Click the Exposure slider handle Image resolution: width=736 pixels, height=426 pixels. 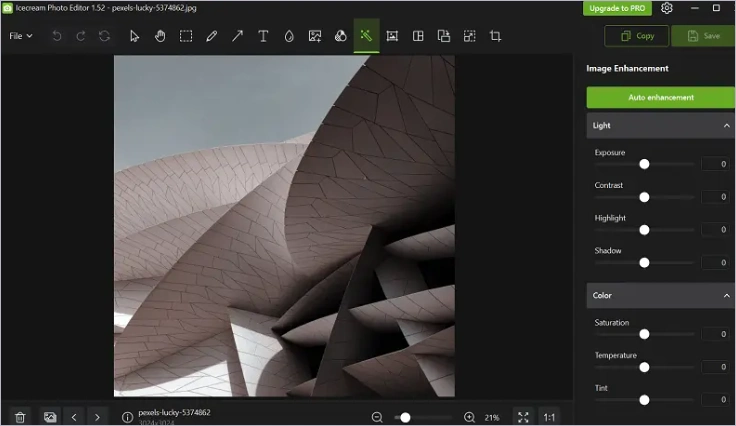click(644, 164)
